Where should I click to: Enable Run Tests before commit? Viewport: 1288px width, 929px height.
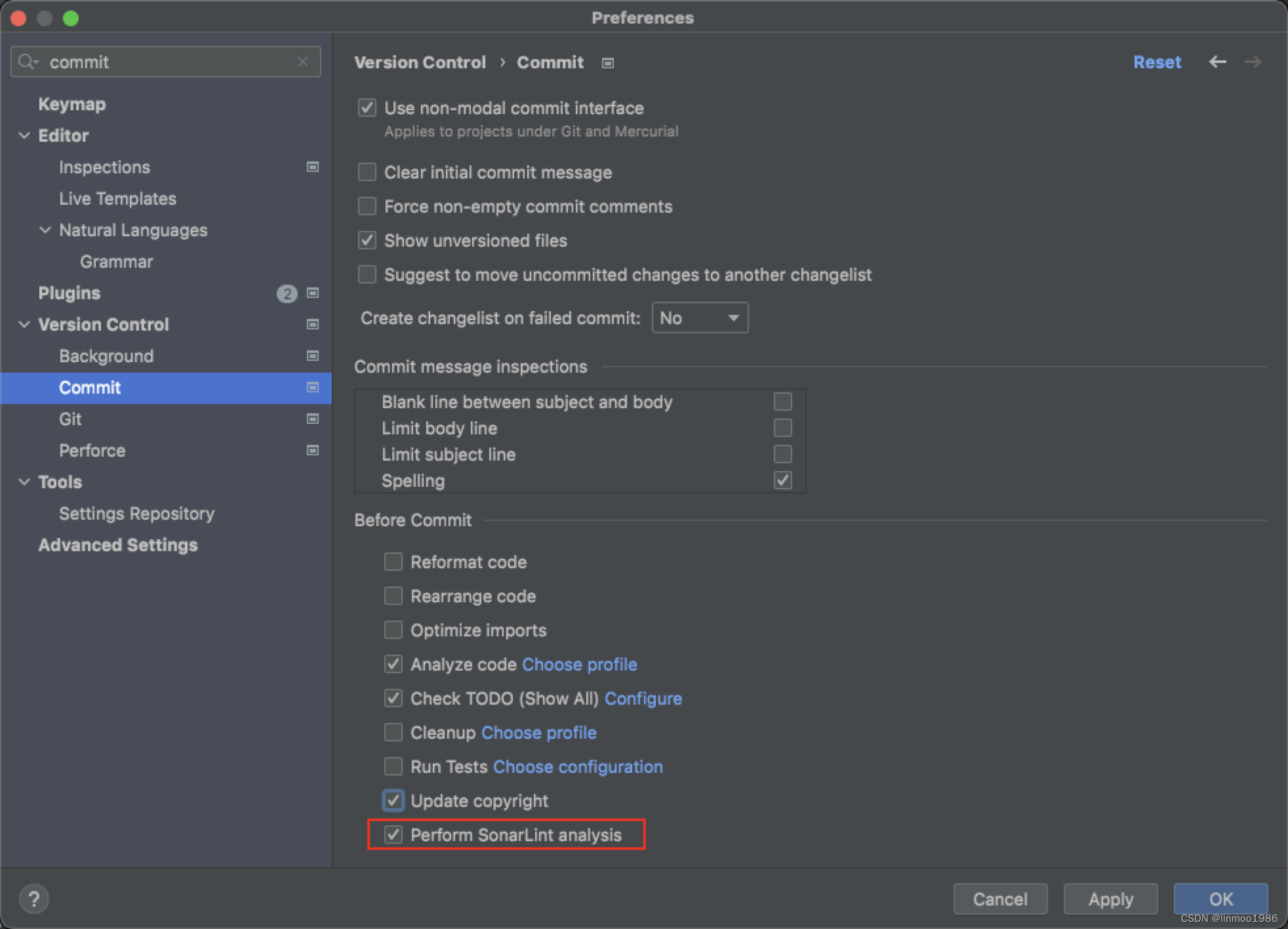tap(393, 766)
